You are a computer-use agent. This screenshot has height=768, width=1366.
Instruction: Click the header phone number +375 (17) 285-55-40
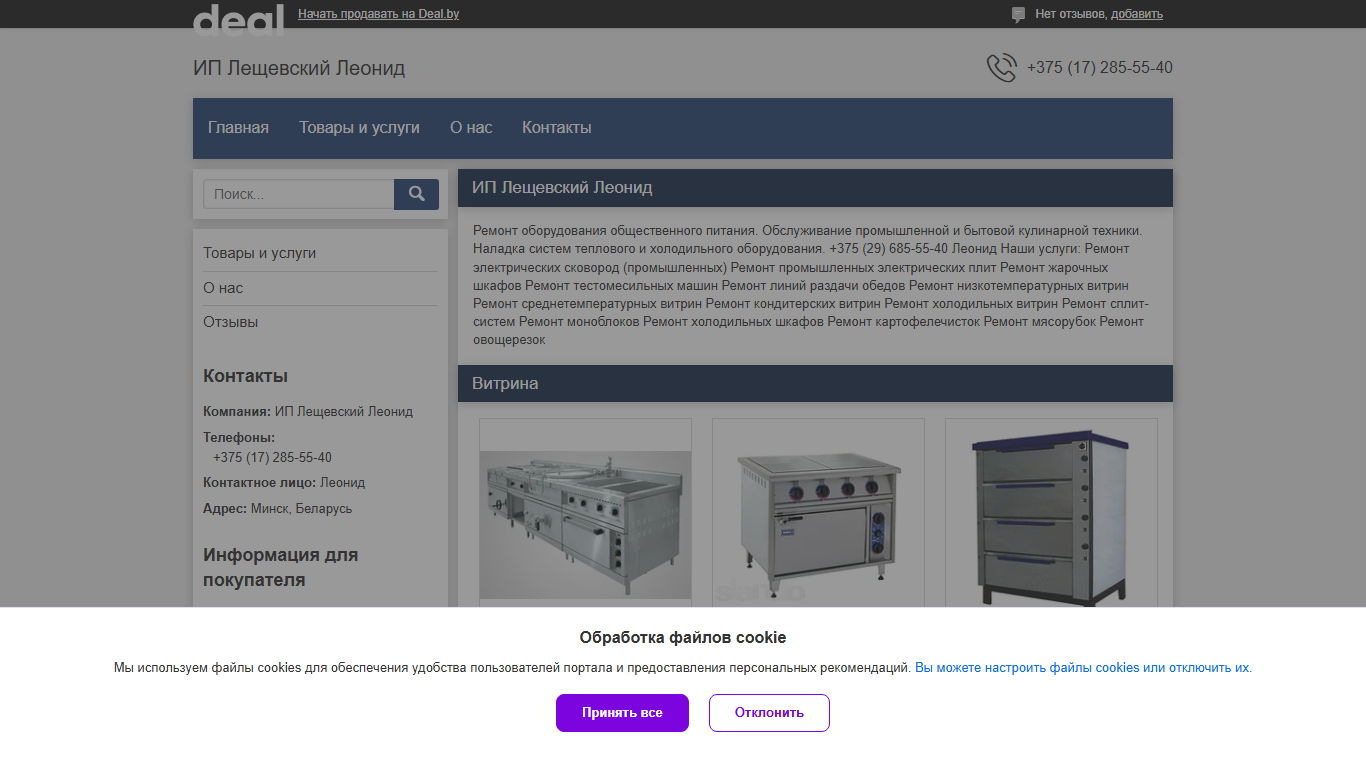point(1100,68)
